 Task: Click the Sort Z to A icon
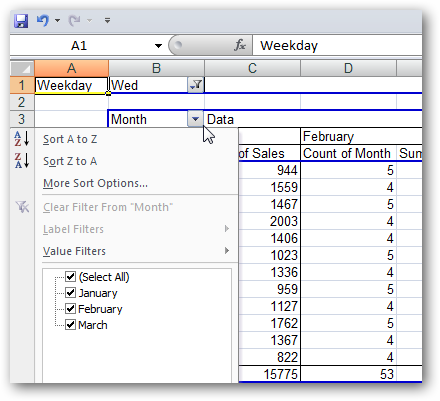click(x=22, y=161)
